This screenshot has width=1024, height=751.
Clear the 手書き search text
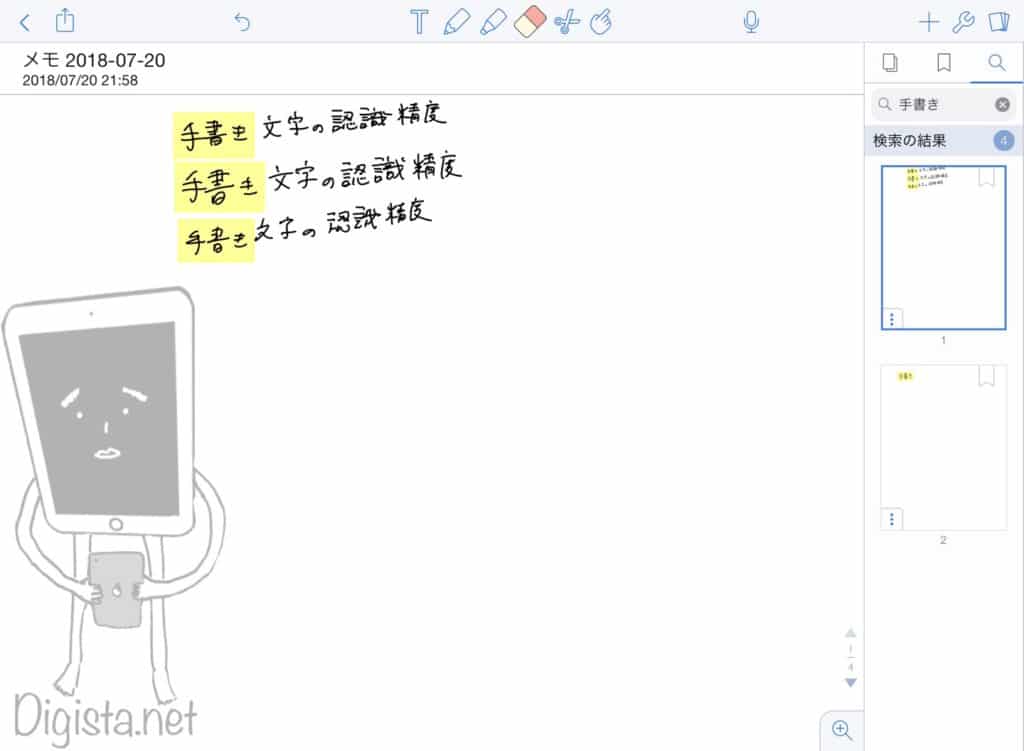click(1002, 104)
